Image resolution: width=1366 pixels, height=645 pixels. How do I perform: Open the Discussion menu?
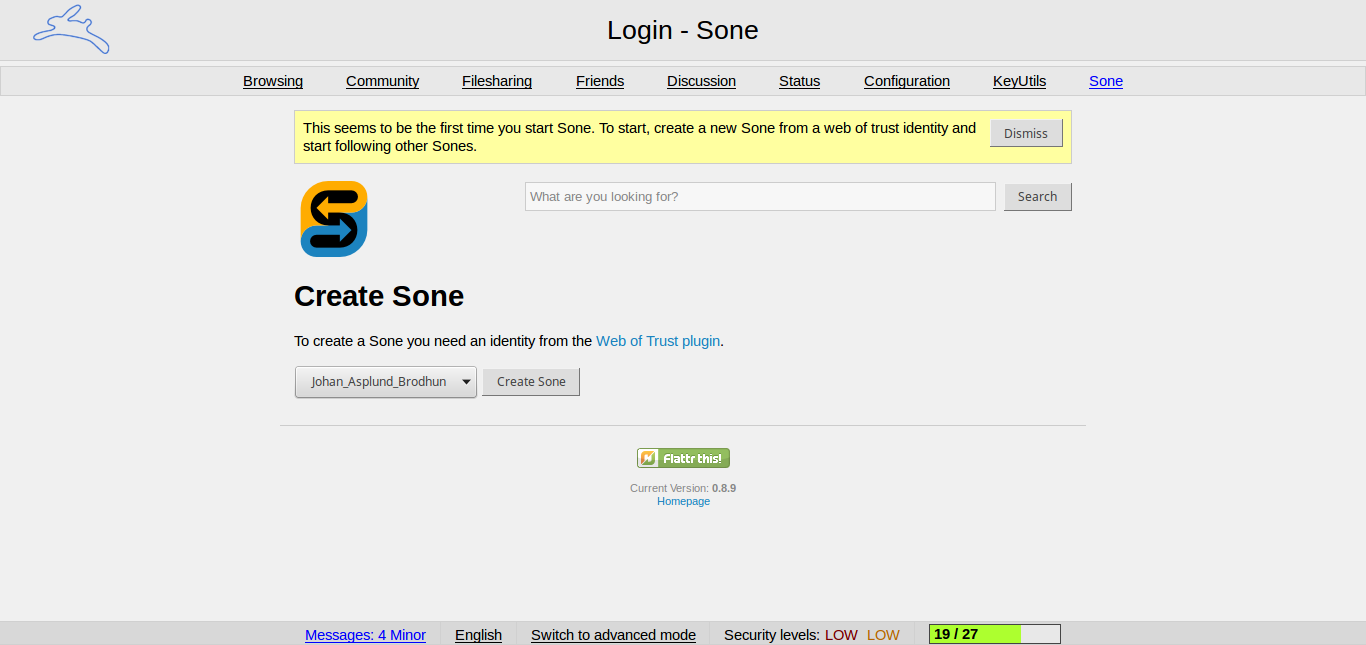pyautogui.click(x=701, y=81)
